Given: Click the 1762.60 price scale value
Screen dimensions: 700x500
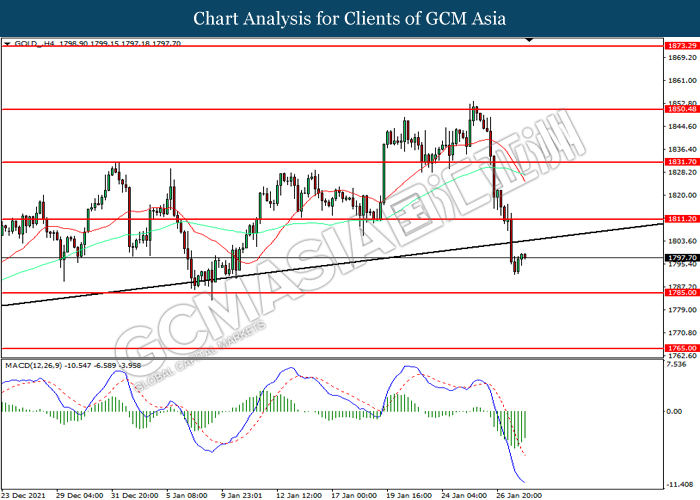Looking at the screenshot, I should click(x=682, y=356).
